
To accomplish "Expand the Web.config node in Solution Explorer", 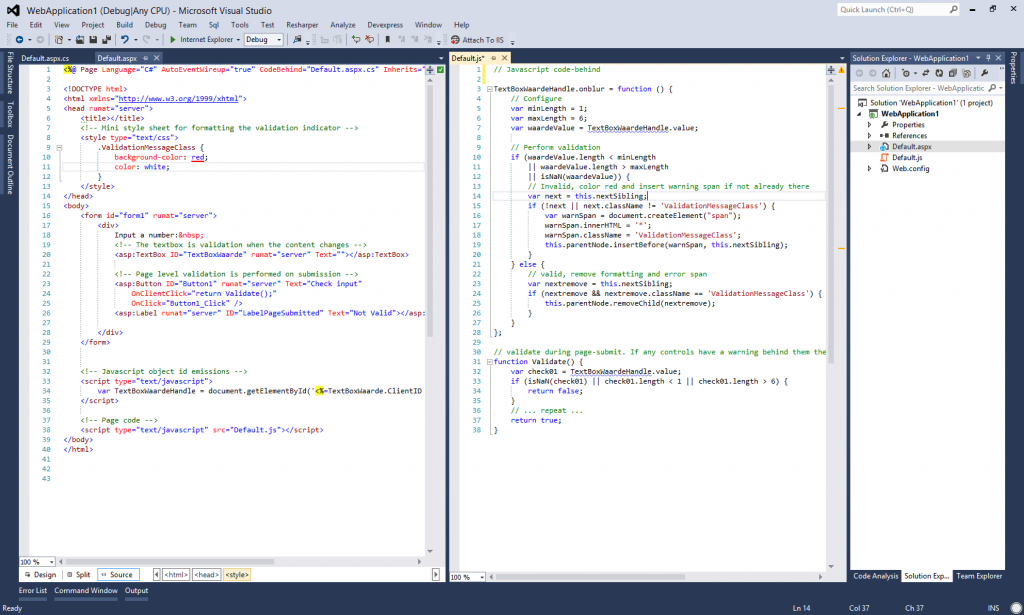I will (869, 168).
